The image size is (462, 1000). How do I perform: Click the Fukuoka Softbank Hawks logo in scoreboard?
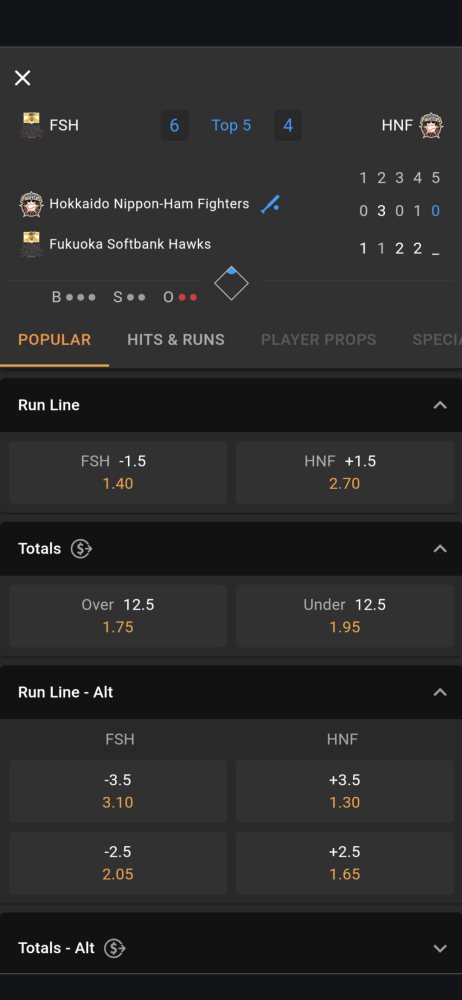[x=31, y=244]
